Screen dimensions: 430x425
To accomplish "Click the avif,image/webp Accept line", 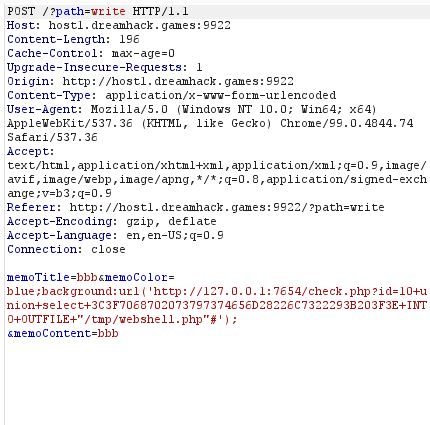I will (x=217, y=180).
